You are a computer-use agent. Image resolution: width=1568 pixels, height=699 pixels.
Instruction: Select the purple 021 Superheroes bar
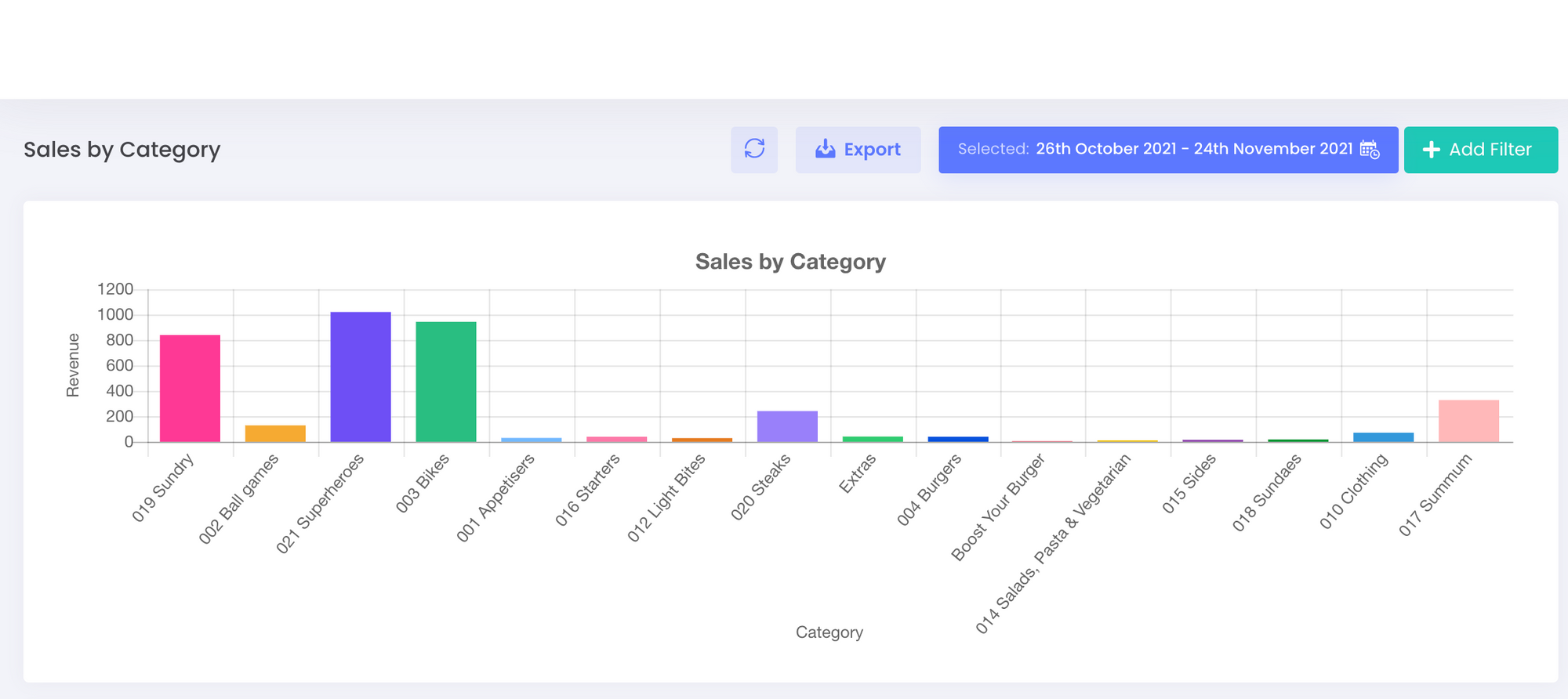[x=361, y=377]
